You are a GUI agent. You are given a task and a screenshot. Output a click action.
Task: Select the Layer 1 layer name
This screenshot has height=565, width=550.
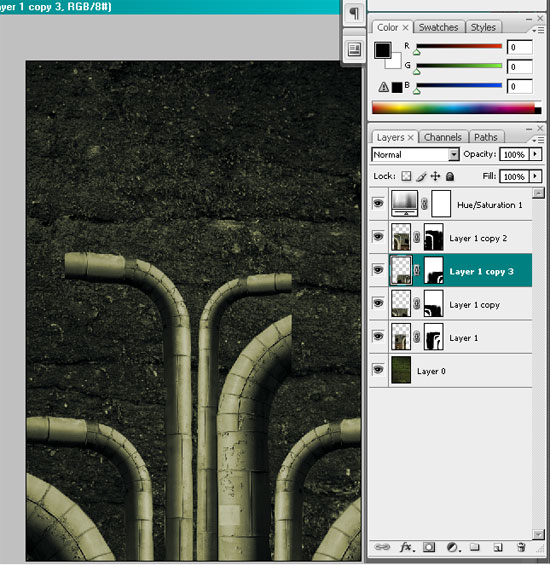[x=463, y=338]
